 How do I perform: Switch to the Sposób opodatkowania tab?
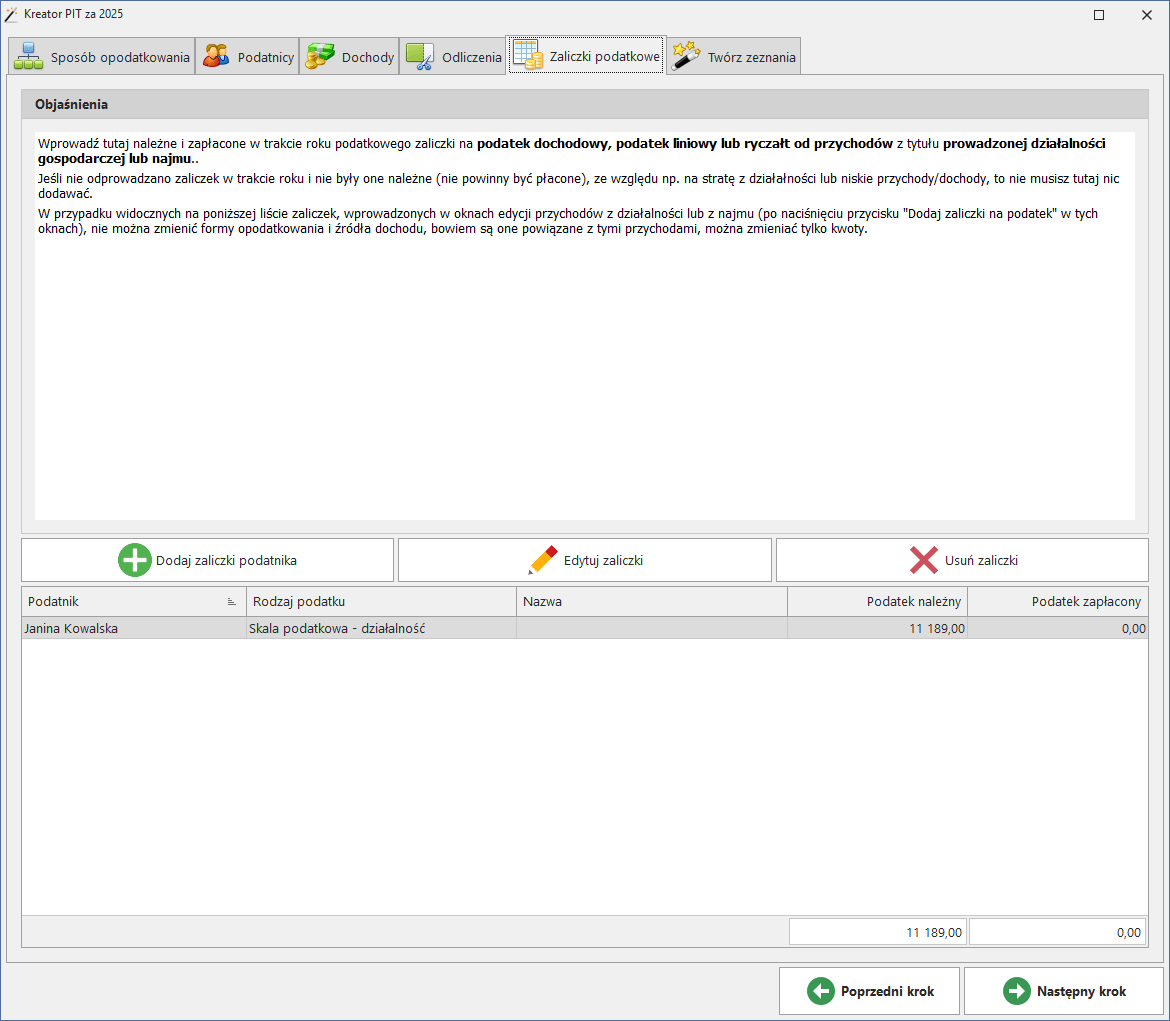click(102, 56)
